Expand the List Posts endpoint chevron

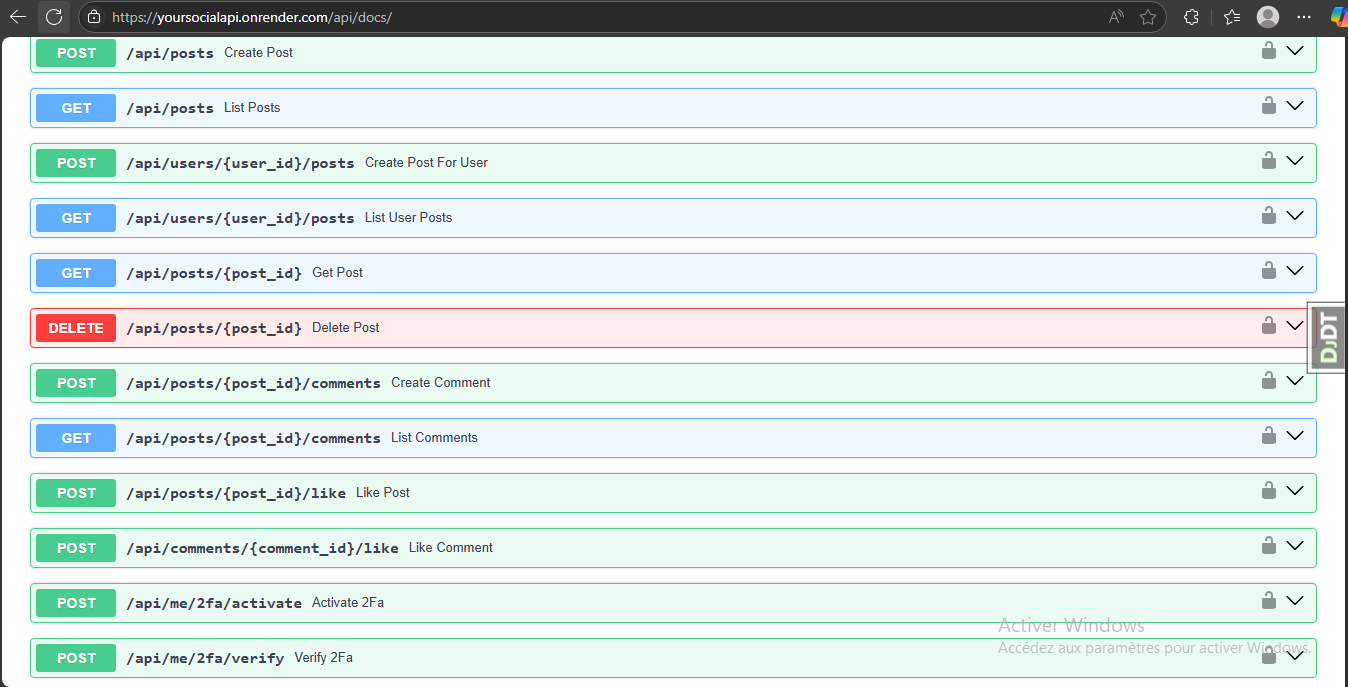(x=1295, y=106)
